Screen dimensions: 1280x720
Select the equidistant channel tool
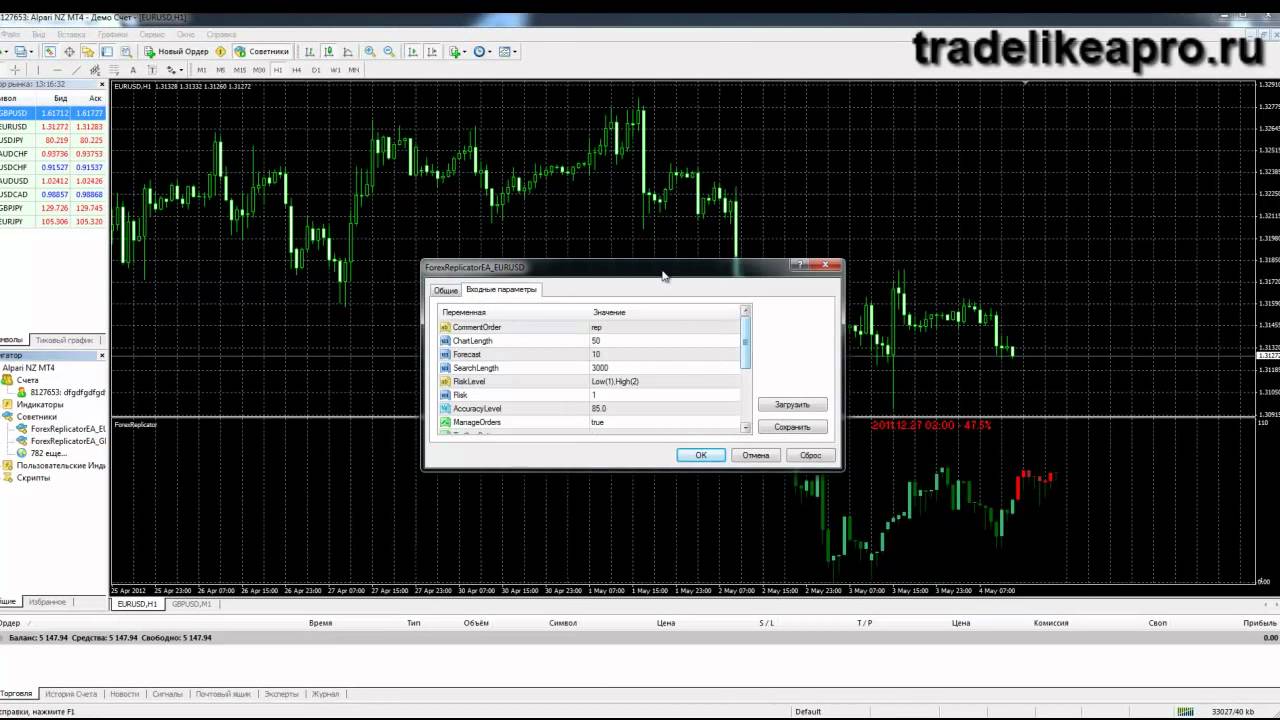[x=95, y=70]
